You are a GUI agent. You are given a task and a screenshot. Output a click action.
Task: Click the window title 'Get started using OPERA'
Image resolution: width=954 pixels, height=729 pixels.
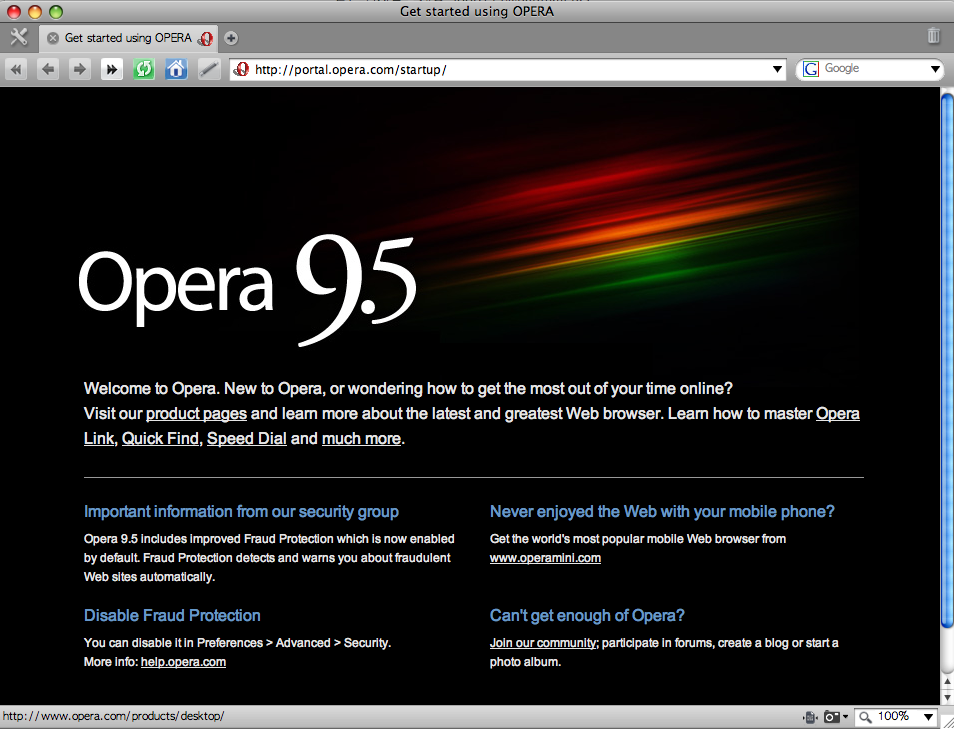point(477,11)
